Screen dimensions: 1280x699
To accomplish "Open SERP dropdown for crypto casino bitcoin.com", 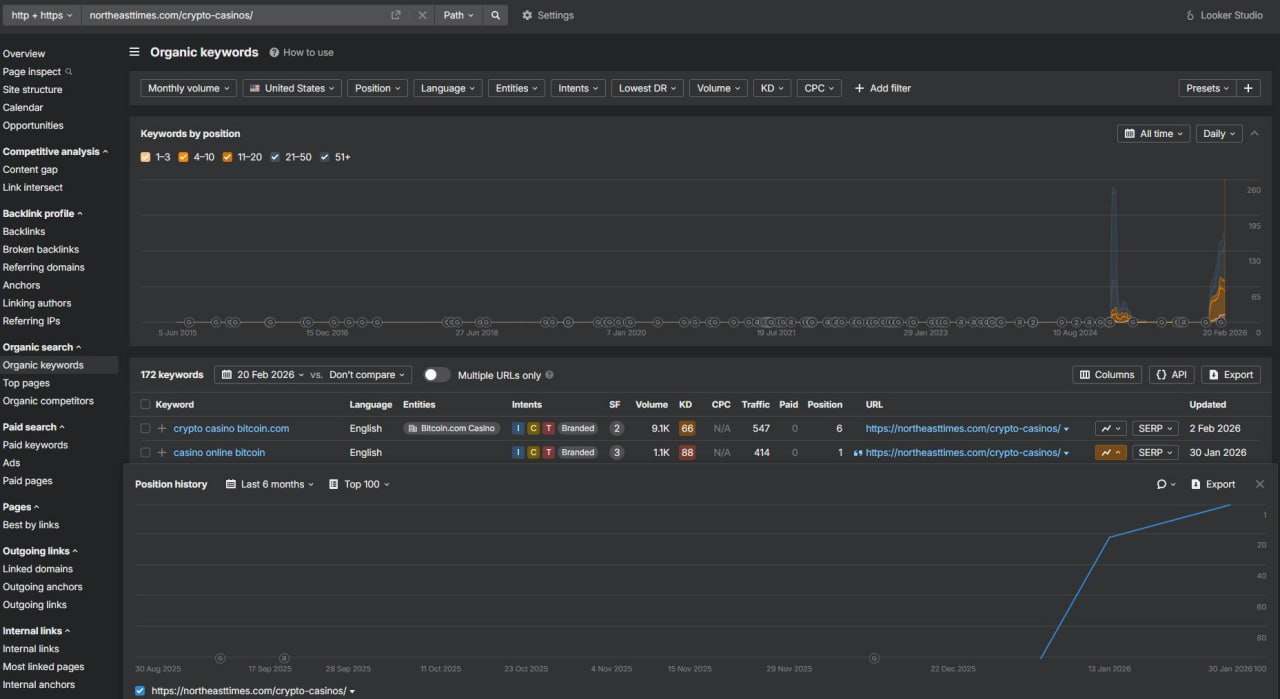I will (1155, 428).
